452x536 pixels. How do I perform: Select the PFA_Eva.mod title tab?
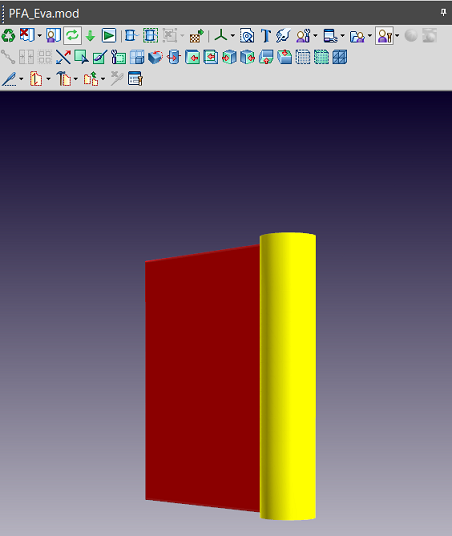pyautogui.click(x=44, y=14)
